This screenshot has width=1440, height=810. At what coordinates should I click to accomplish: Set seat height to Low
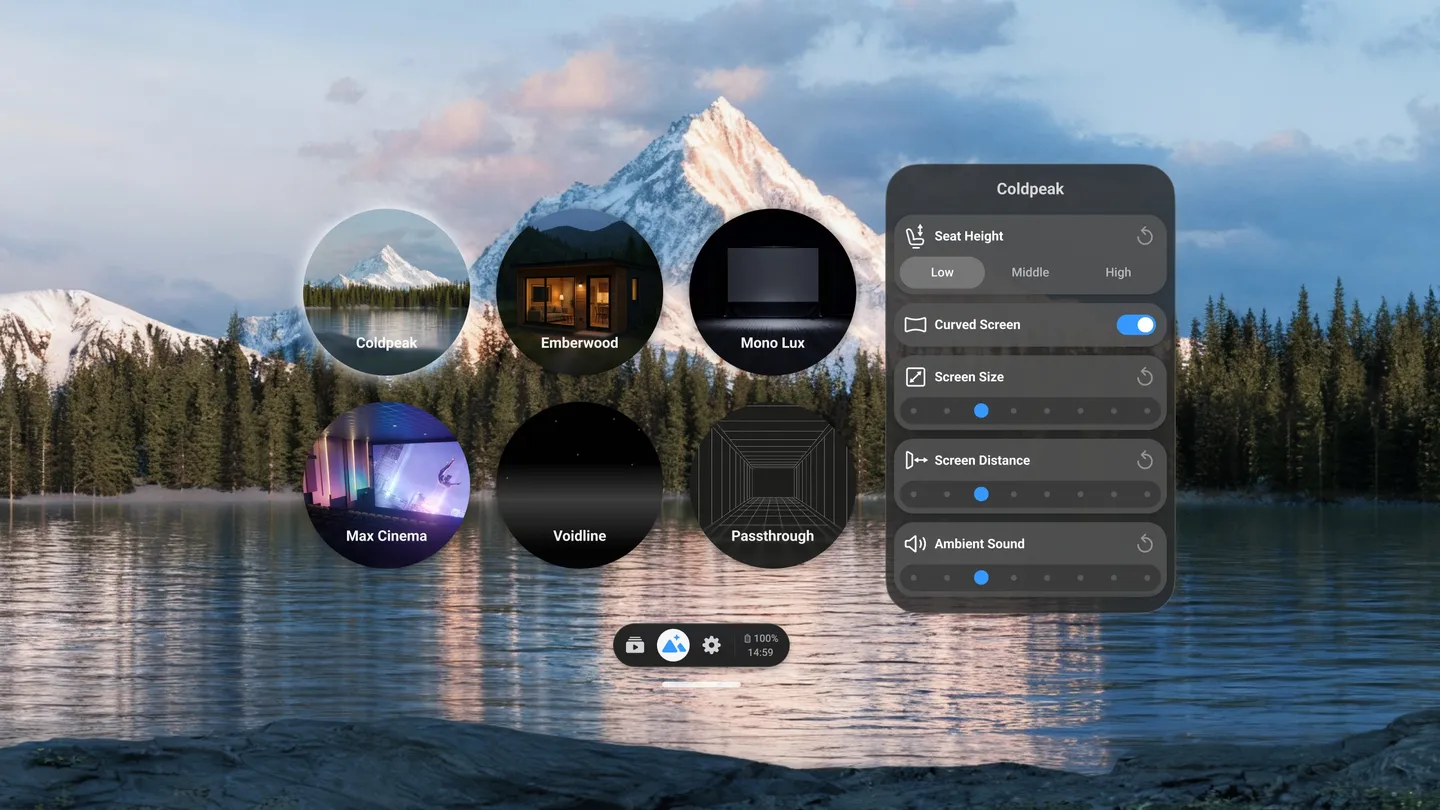click(942, 272)
